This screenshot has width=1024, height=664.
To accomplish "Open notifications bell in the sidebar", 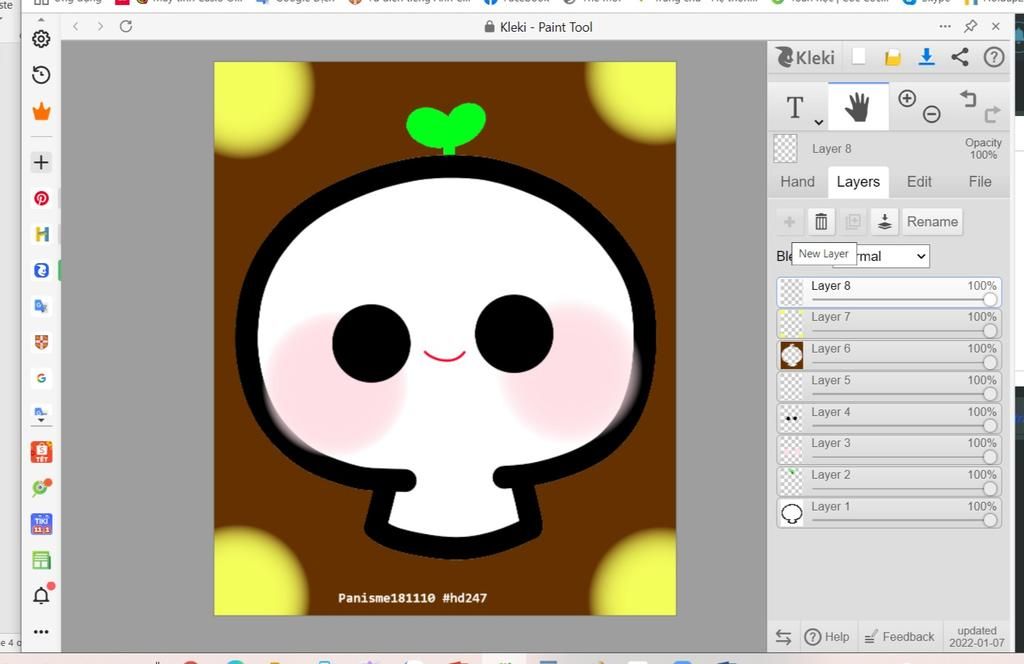I will tap(41, 595).
